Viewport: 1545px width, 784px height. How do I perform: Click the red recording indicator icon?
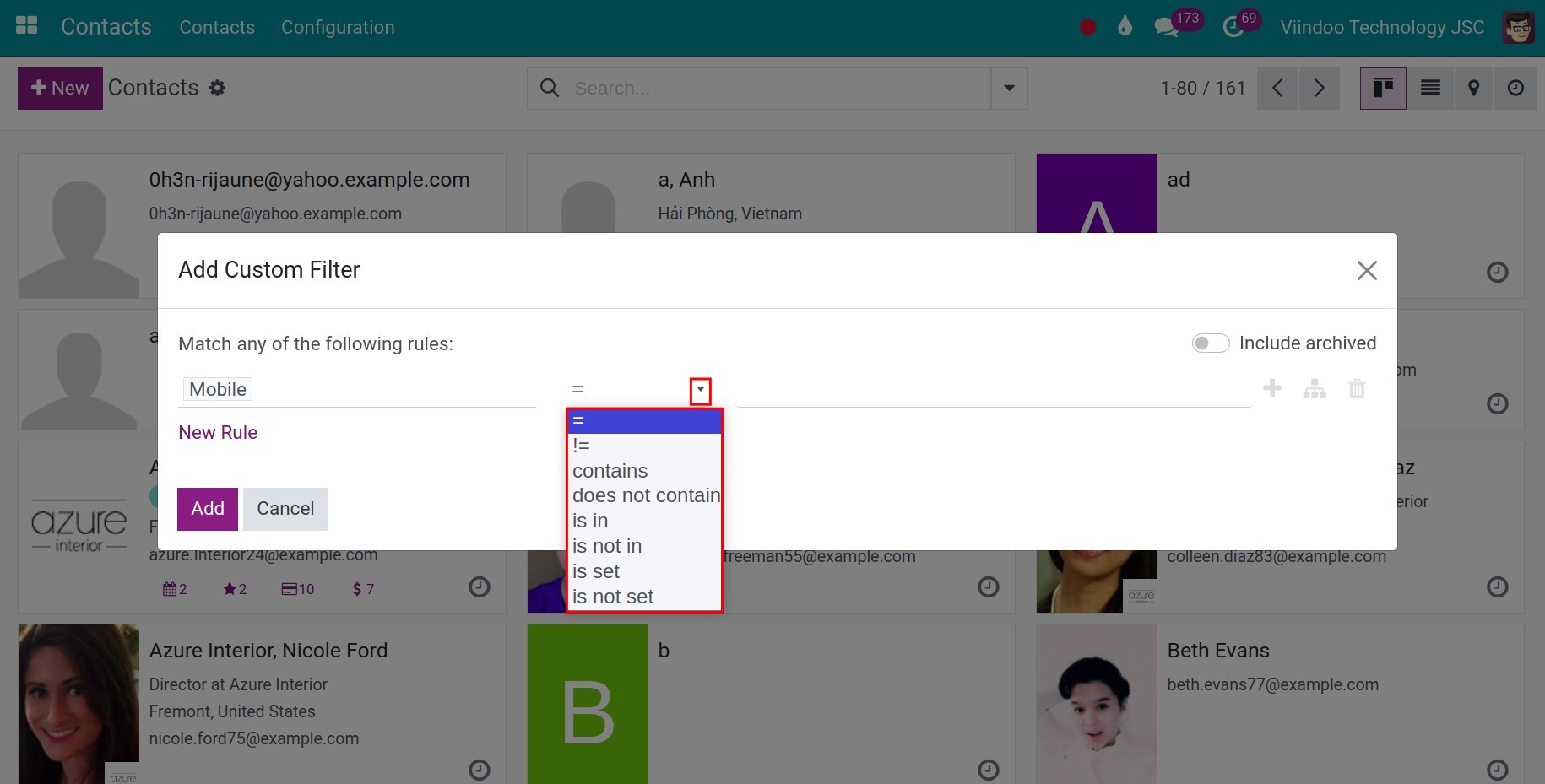click(1087, 27)
